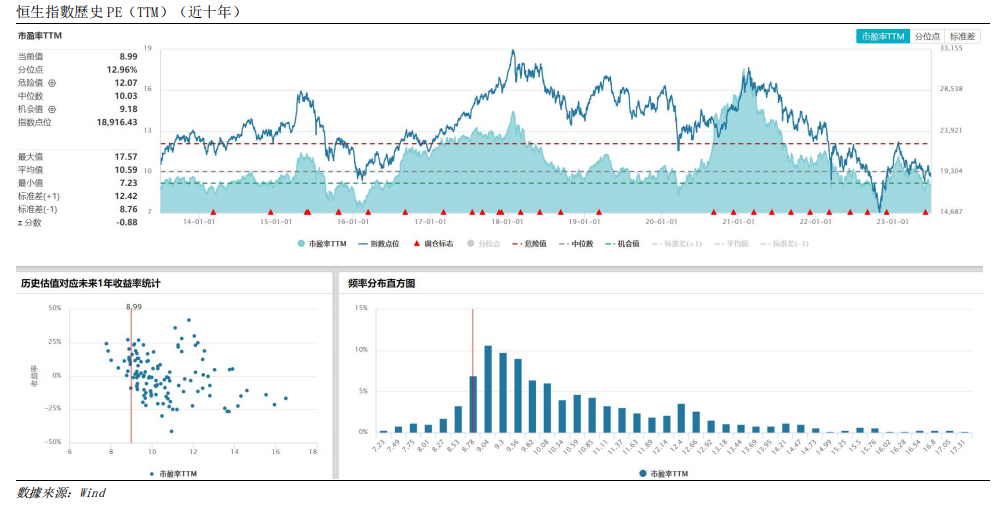Click the 14,687 right axis label
The width and height of the screenshot is (998, 513).
(x=951, y=211)
